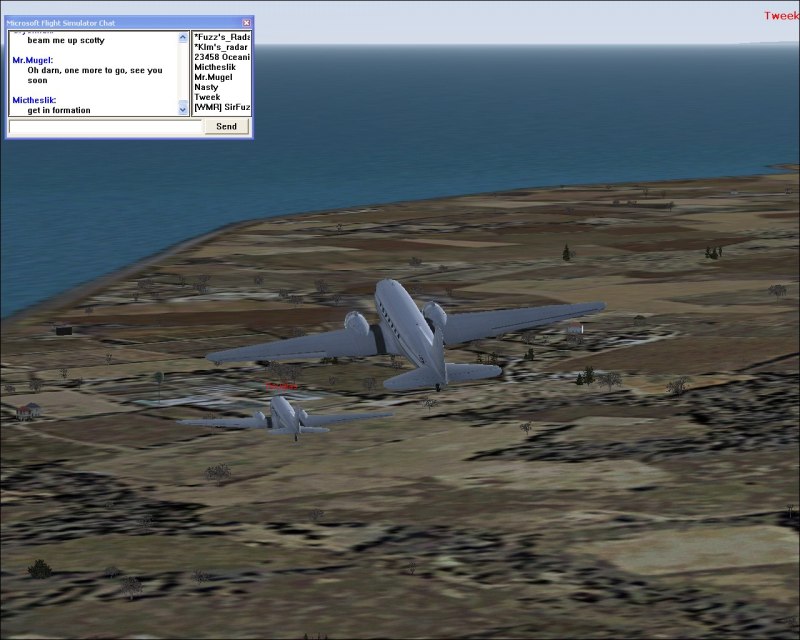Click the Send button in chat

pyautogui.click(x=227, y=127)
